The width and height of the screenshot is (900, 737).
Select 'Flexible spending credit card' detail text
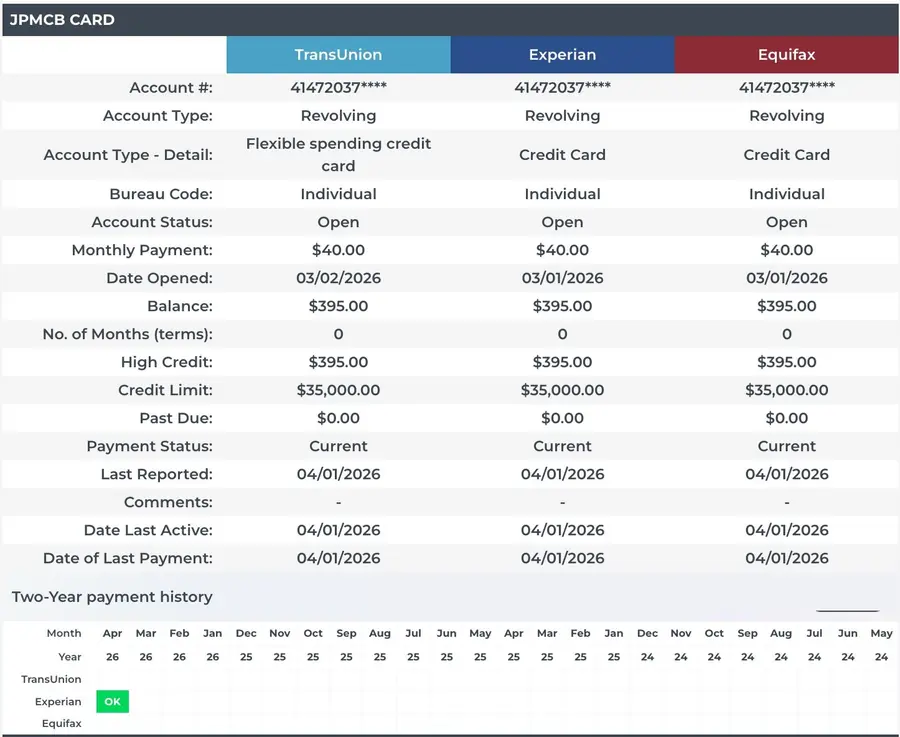click(x=339, y=154)
